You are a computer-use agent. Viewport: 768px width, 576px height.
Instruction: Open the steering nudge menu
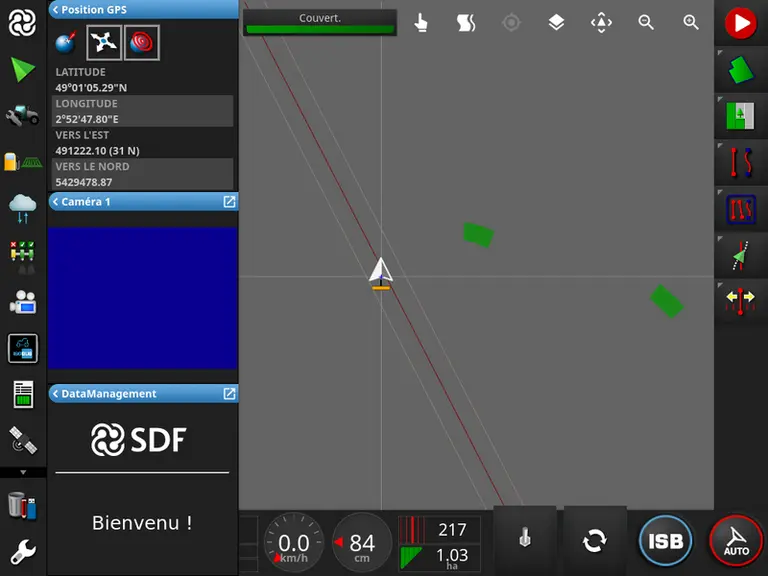click(x=741, y=255)
